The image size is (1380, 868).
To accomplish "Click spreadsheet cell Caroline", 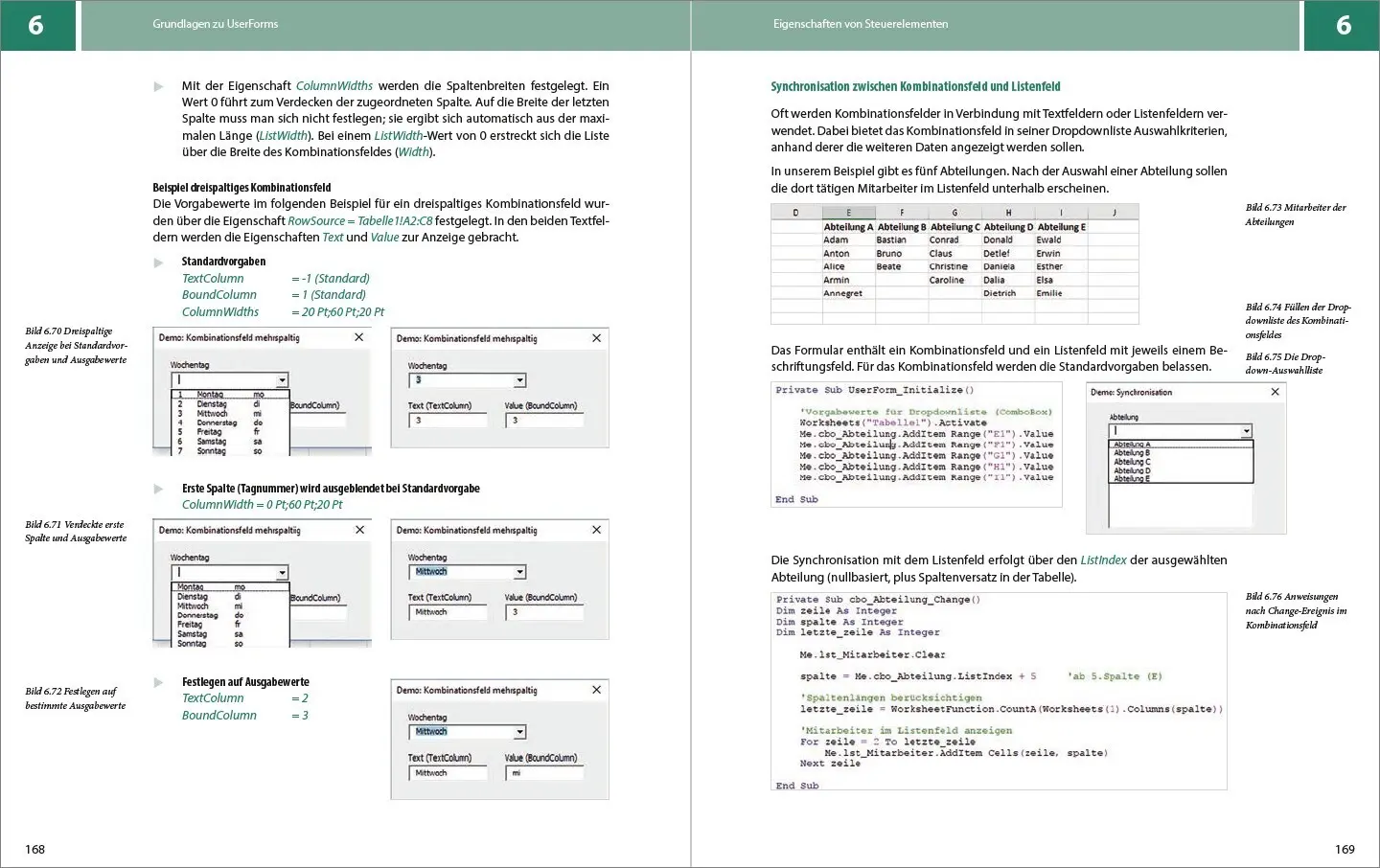I will point(954,281).
